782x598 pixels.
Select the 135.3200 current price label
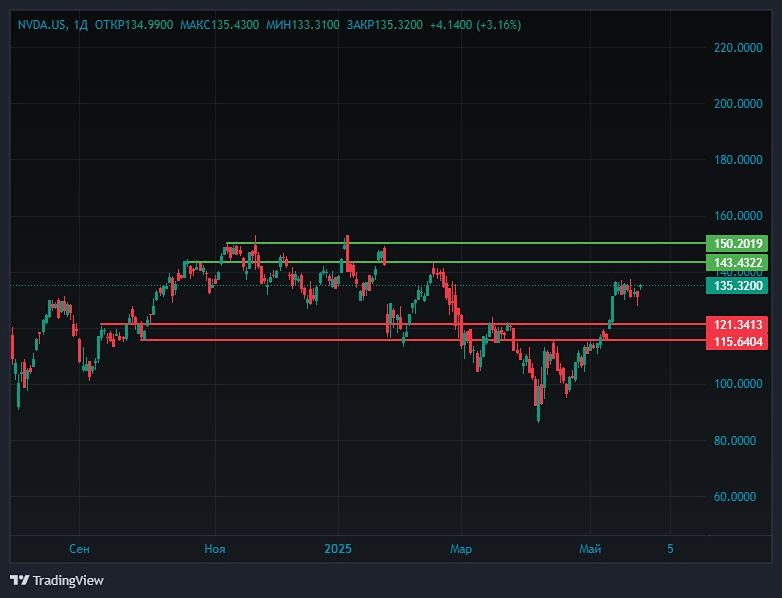point(737,286)
